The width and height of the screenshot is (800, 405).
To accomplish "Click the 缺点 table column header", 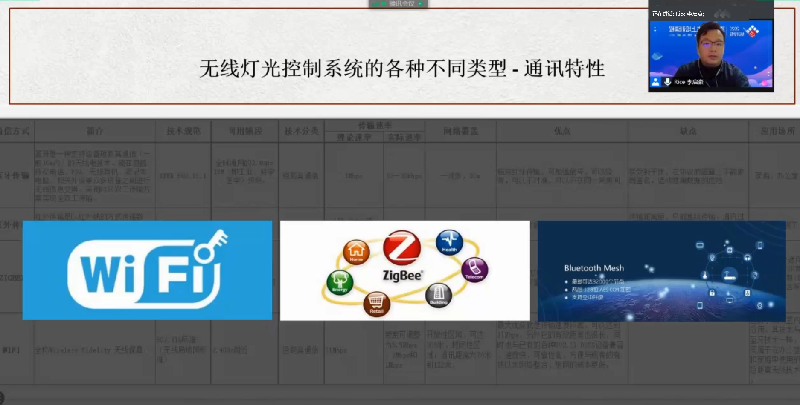I will [x=688, y=131].
